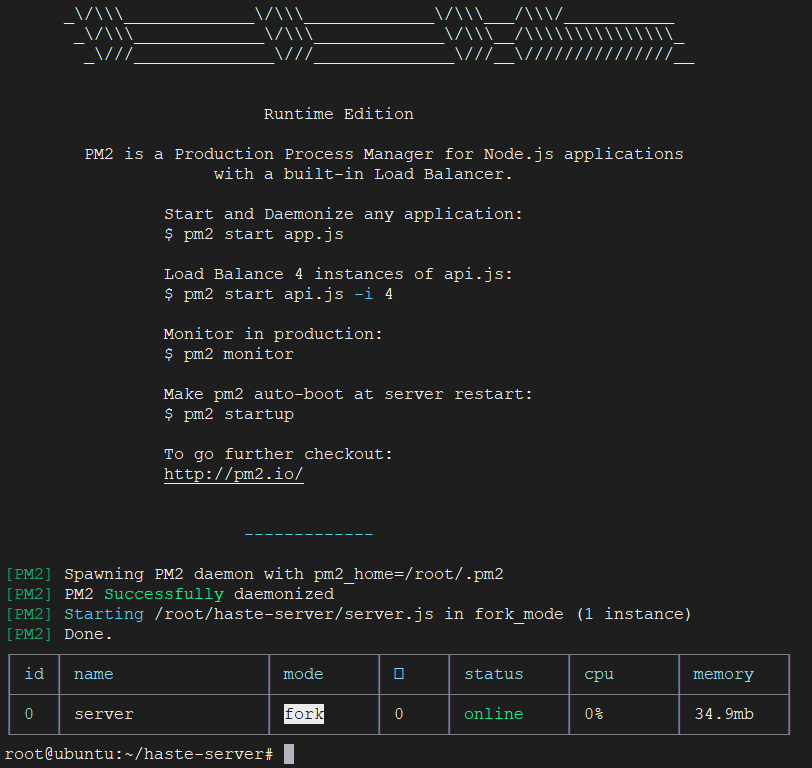The image size is (812, 768).
Task: Click the id value '0' in the server row
Action: 29,714
